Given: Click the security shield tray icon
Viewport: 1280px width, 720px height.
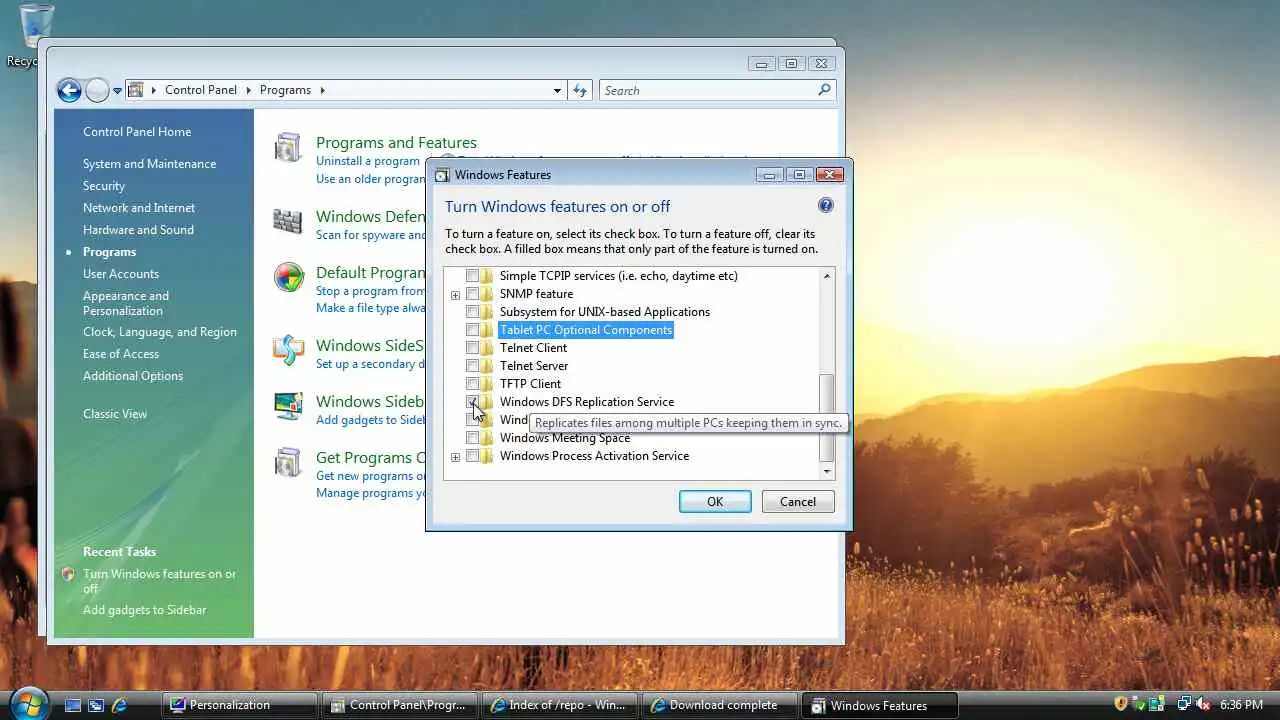Looking at the screenshot, I should click(1121, 704).
